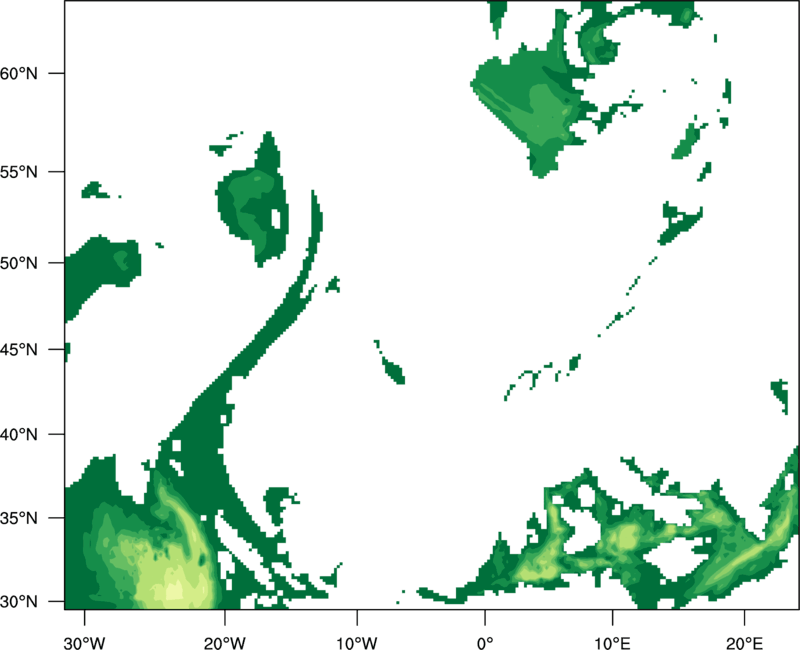Viewport: 800px width, 650px height.
Task: Click the 30°N latitude label
Action: [x=18, y=602]
